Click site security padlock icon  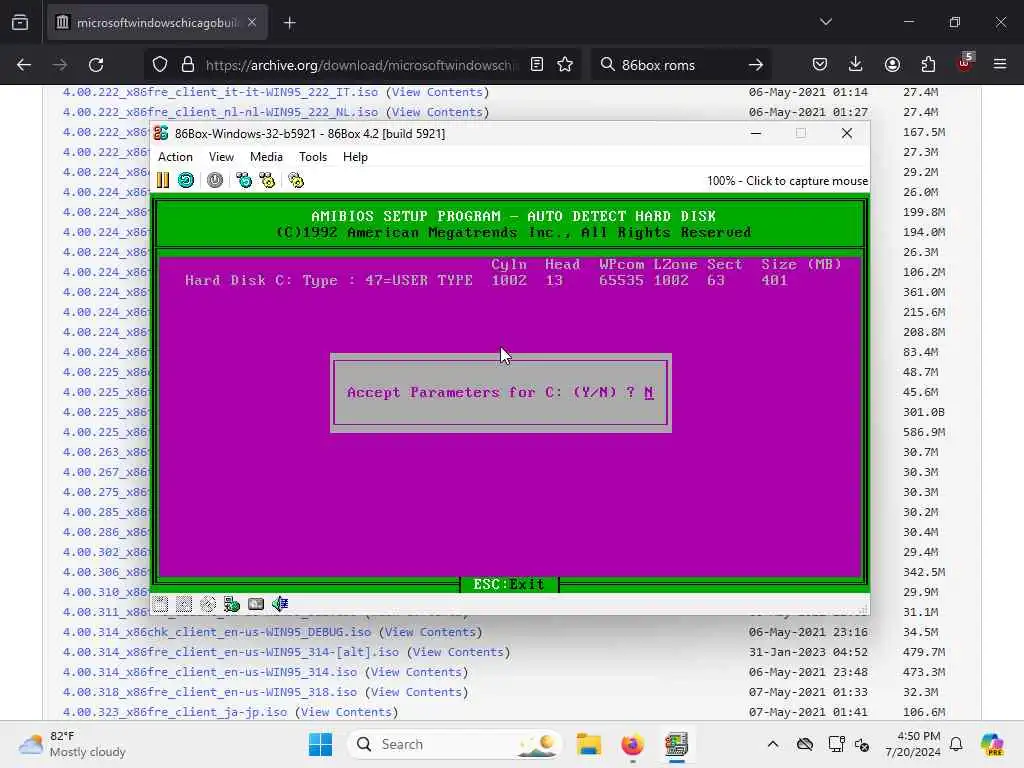tap(188, 65)
